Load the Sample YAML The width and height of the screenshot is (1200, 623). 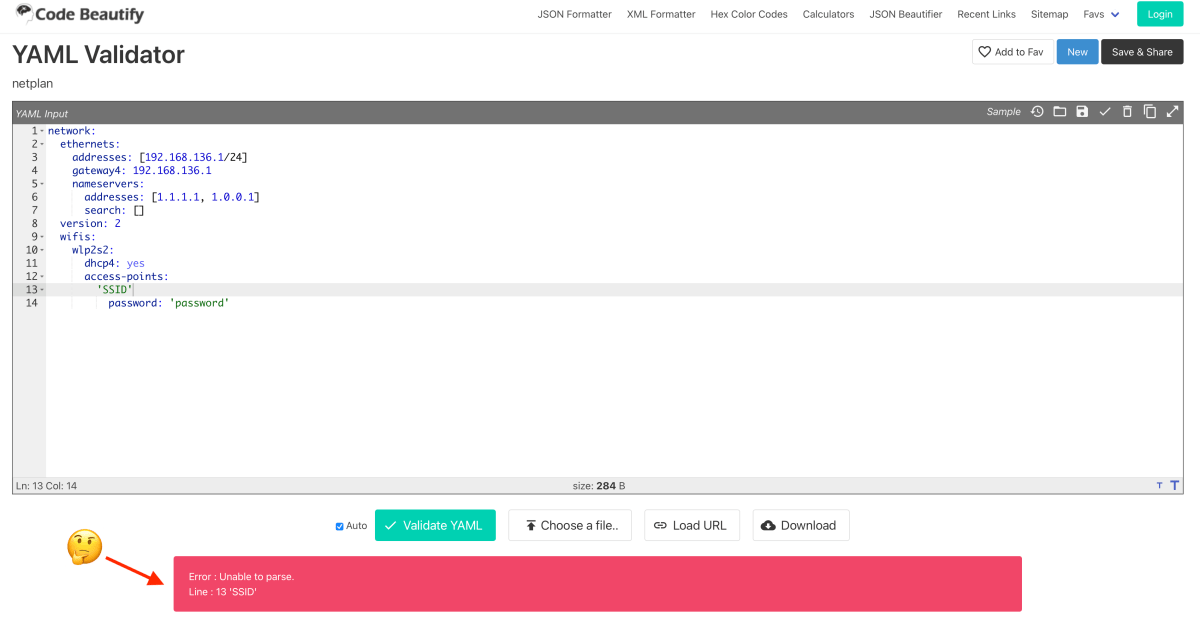[1003, 112]
